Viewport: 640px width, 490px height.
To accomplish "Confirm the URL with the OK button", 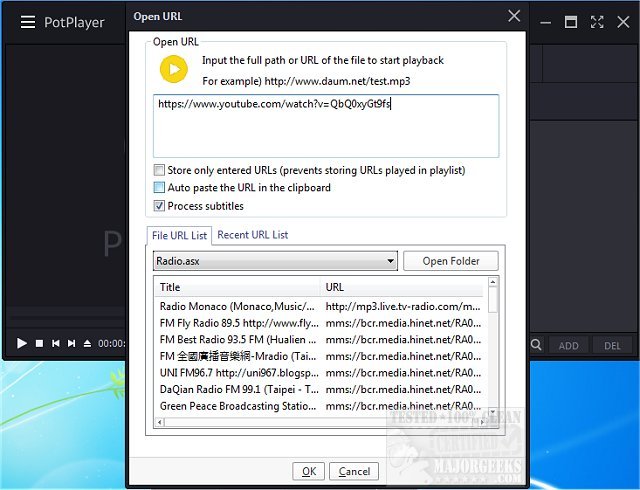I will (x=309, y=472).
